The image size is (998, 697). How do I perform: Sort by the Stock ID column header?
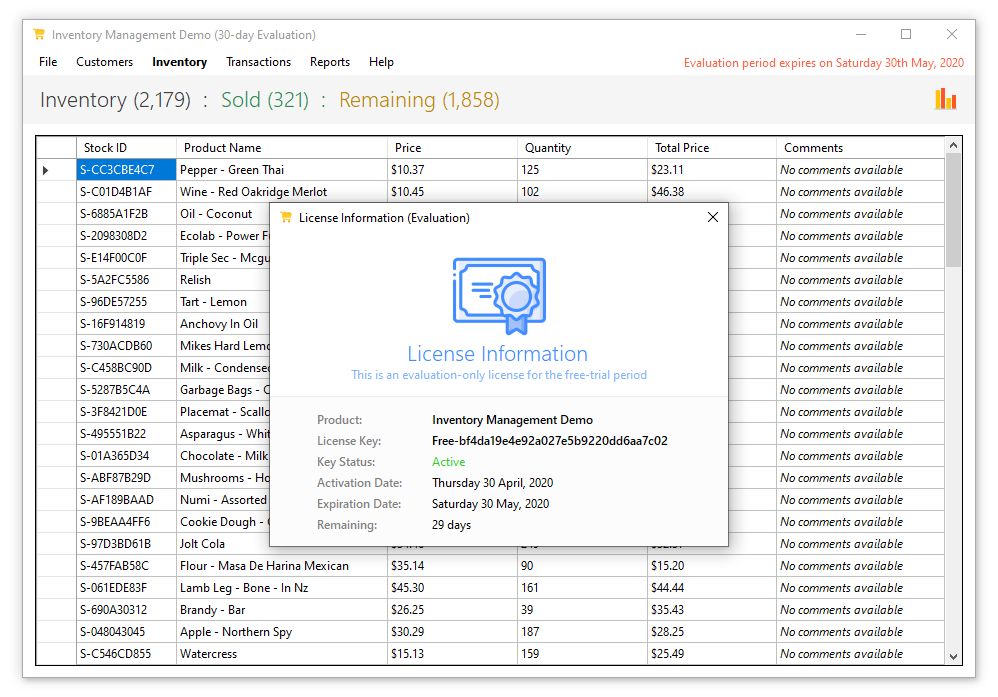coord(126,148)
